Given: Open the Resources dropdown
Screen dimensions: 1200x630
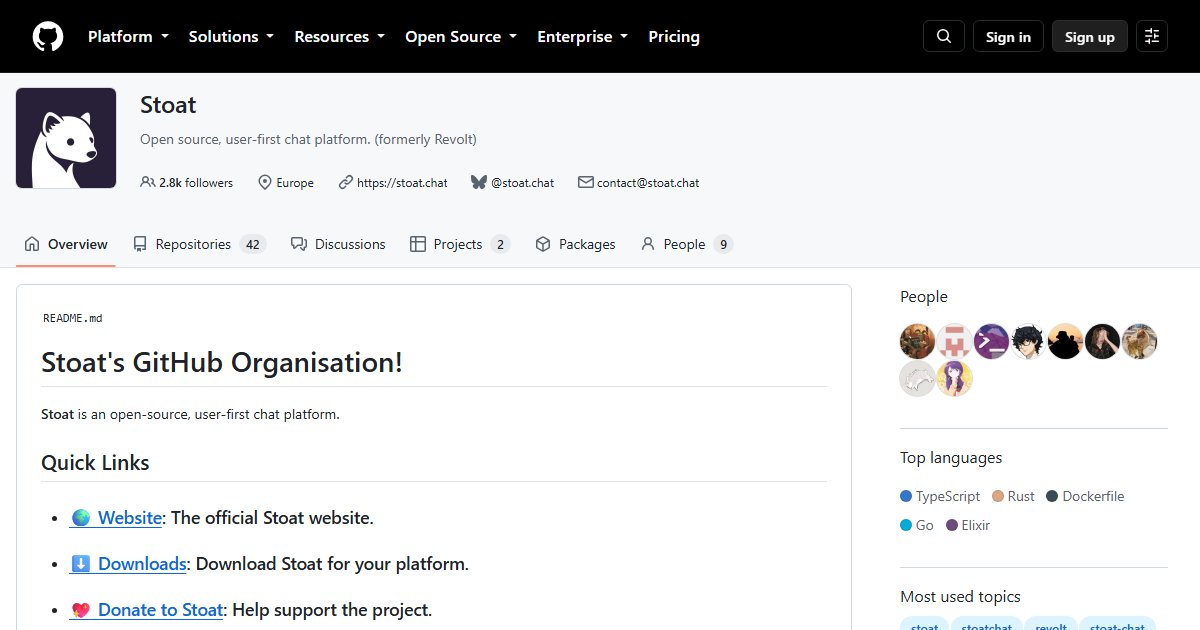Looking at the screenshot, I should coord(339,37).
